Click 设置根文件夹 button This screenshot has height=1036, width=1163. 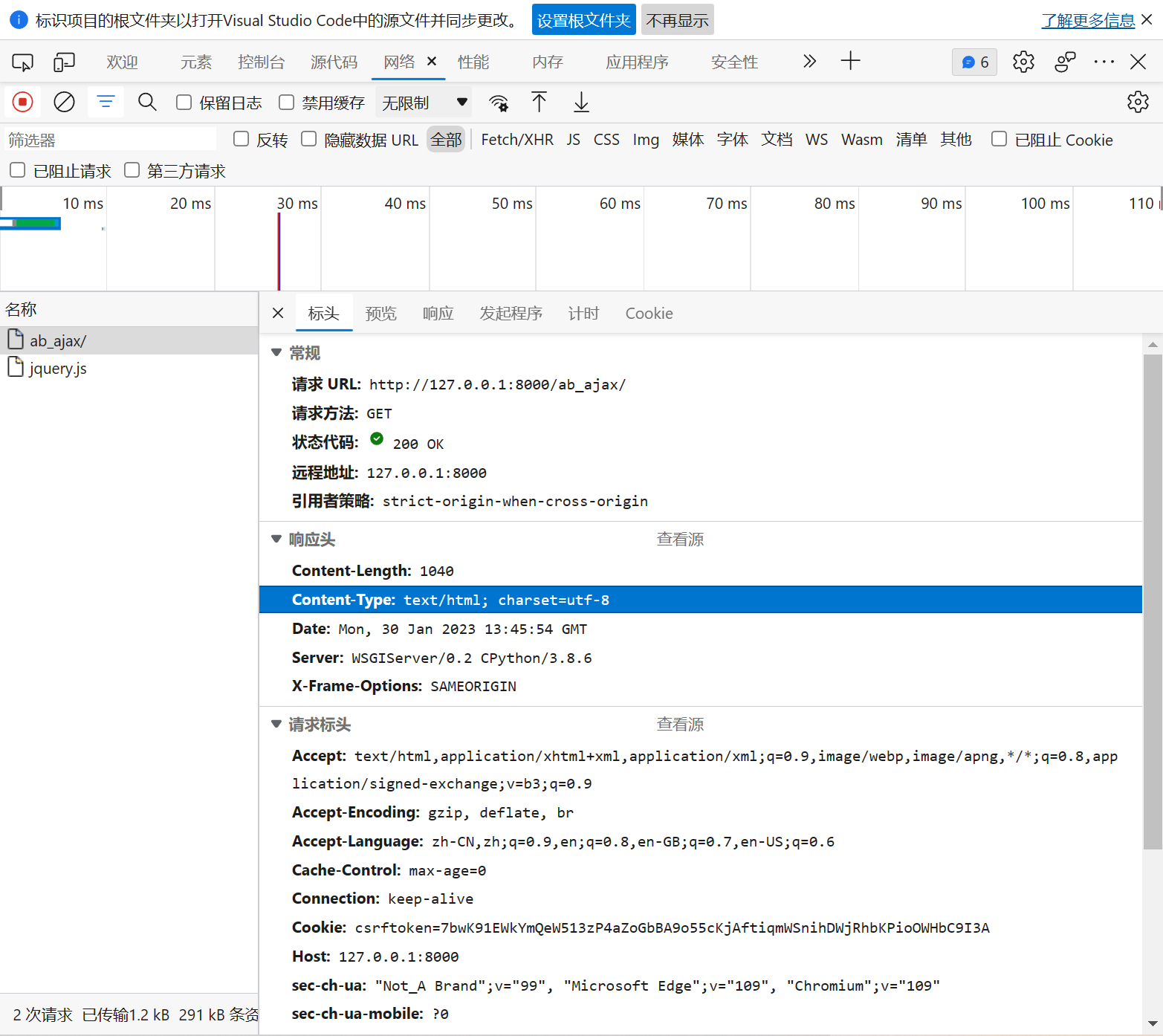[x=583, y=20]
